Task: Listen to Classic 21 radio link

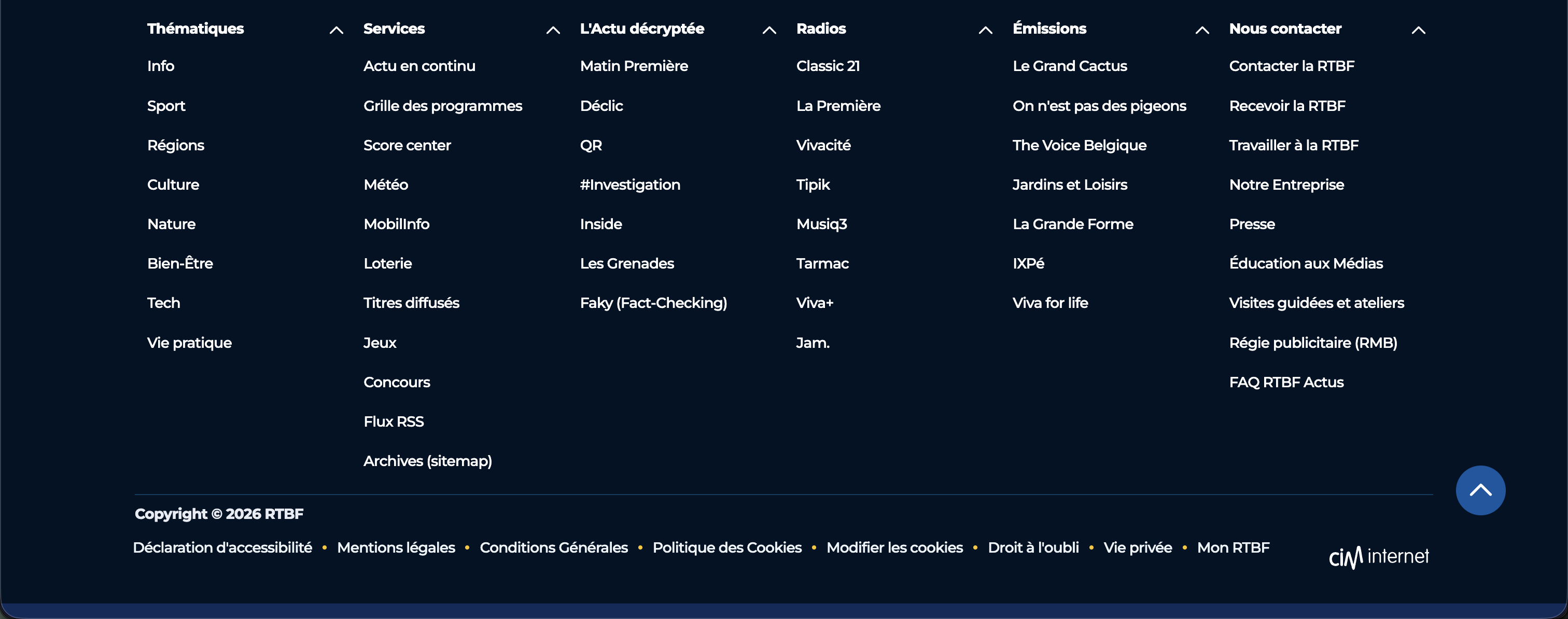Action: 828,66
